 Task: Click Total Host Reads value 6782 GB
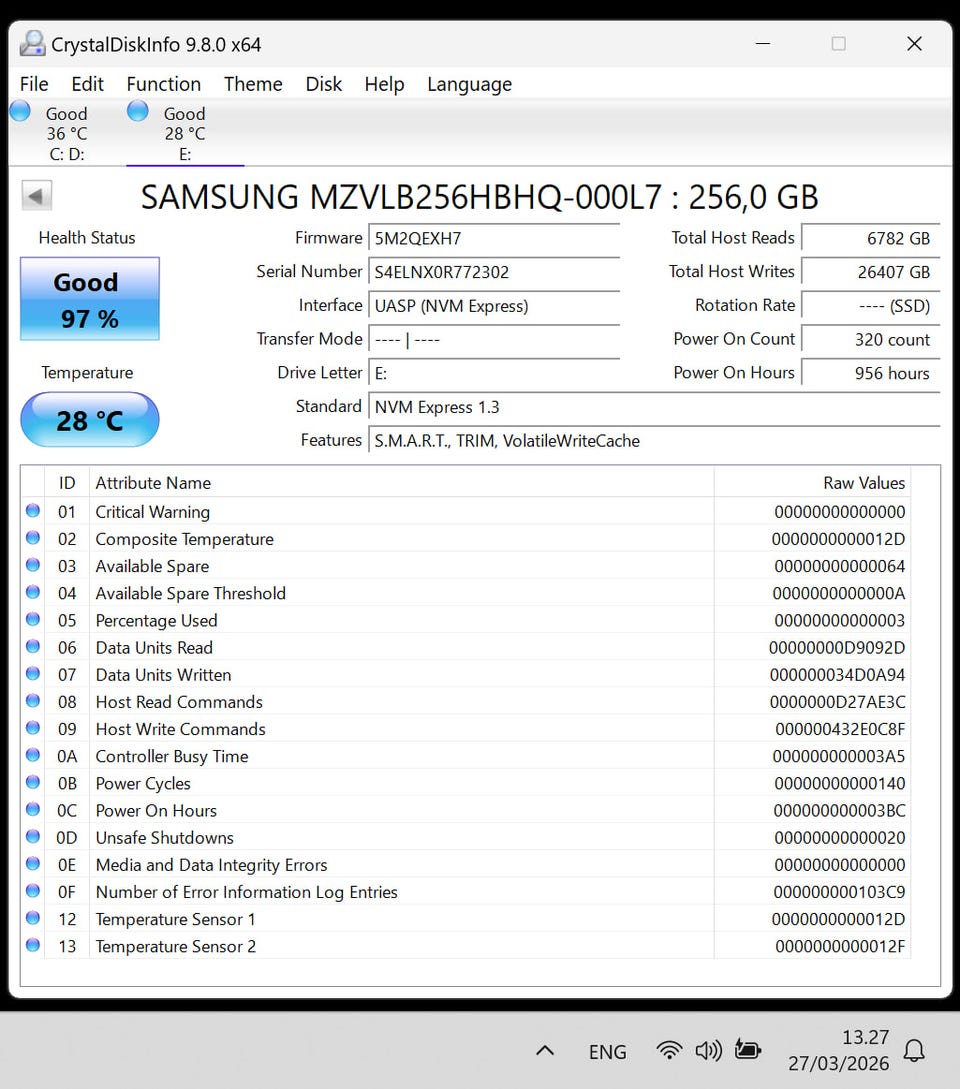(x=870, y=238)
